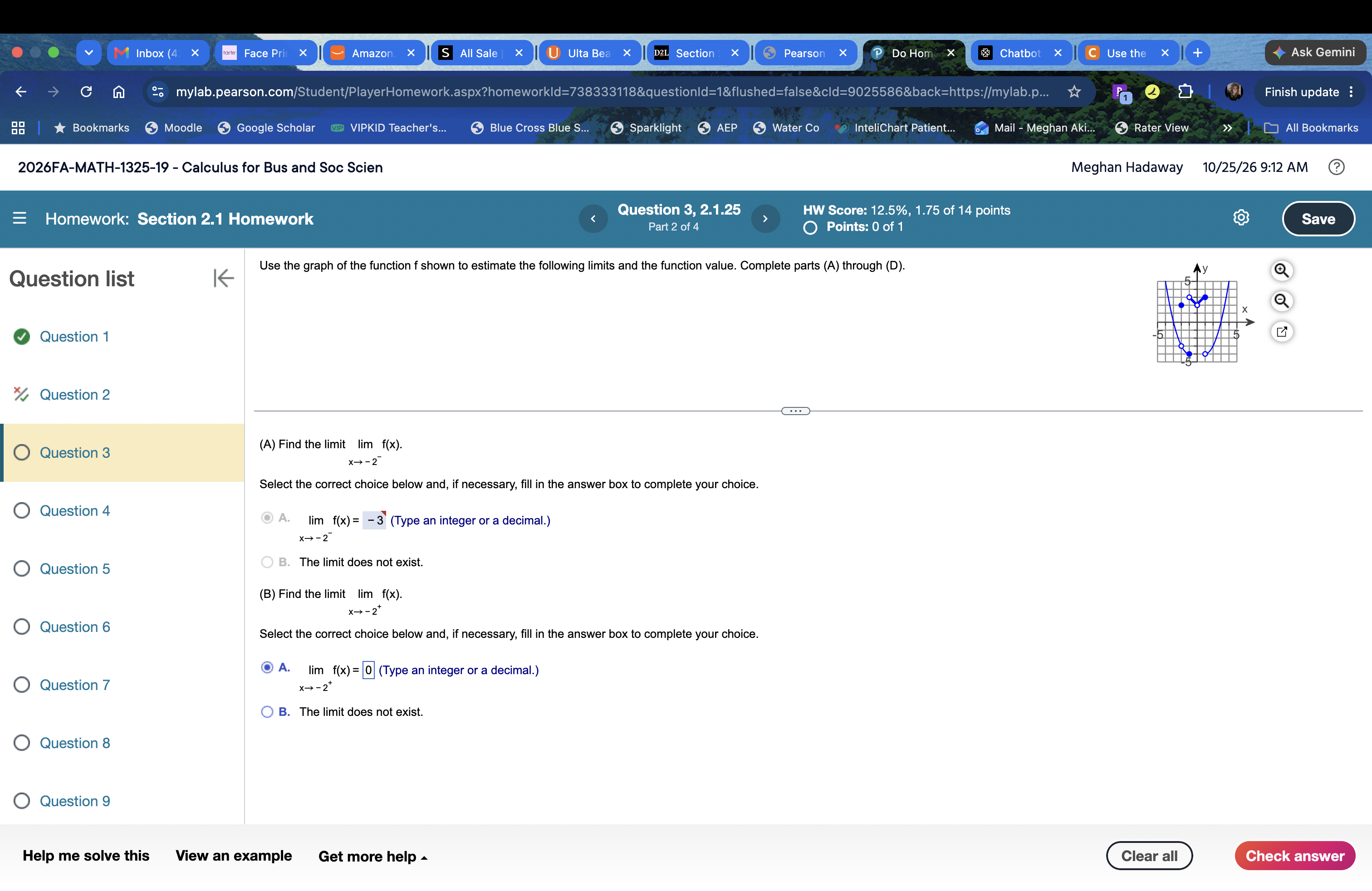Open the hamburger menu beside Homework
Image resolution: width=1372 pixels, height=891 pixels.
[x=20, y=218]
